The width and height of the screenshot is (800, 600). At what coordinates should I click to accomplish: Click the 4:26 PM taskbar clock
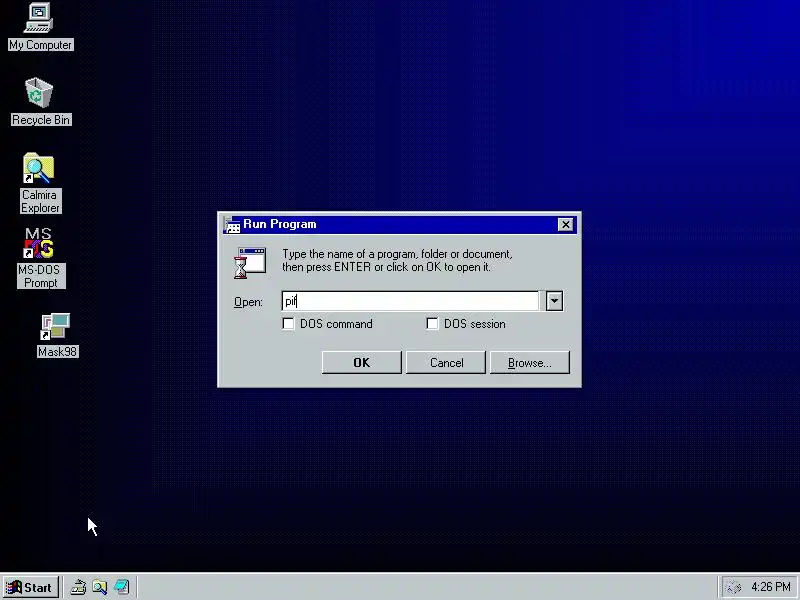pyautogui.click(x=770, y=587)
